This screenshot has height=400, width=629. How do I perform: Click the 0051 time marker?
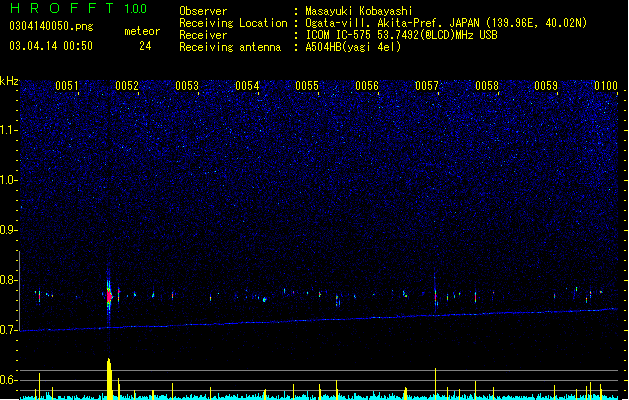pyautogui.click(x=67, y=86)
